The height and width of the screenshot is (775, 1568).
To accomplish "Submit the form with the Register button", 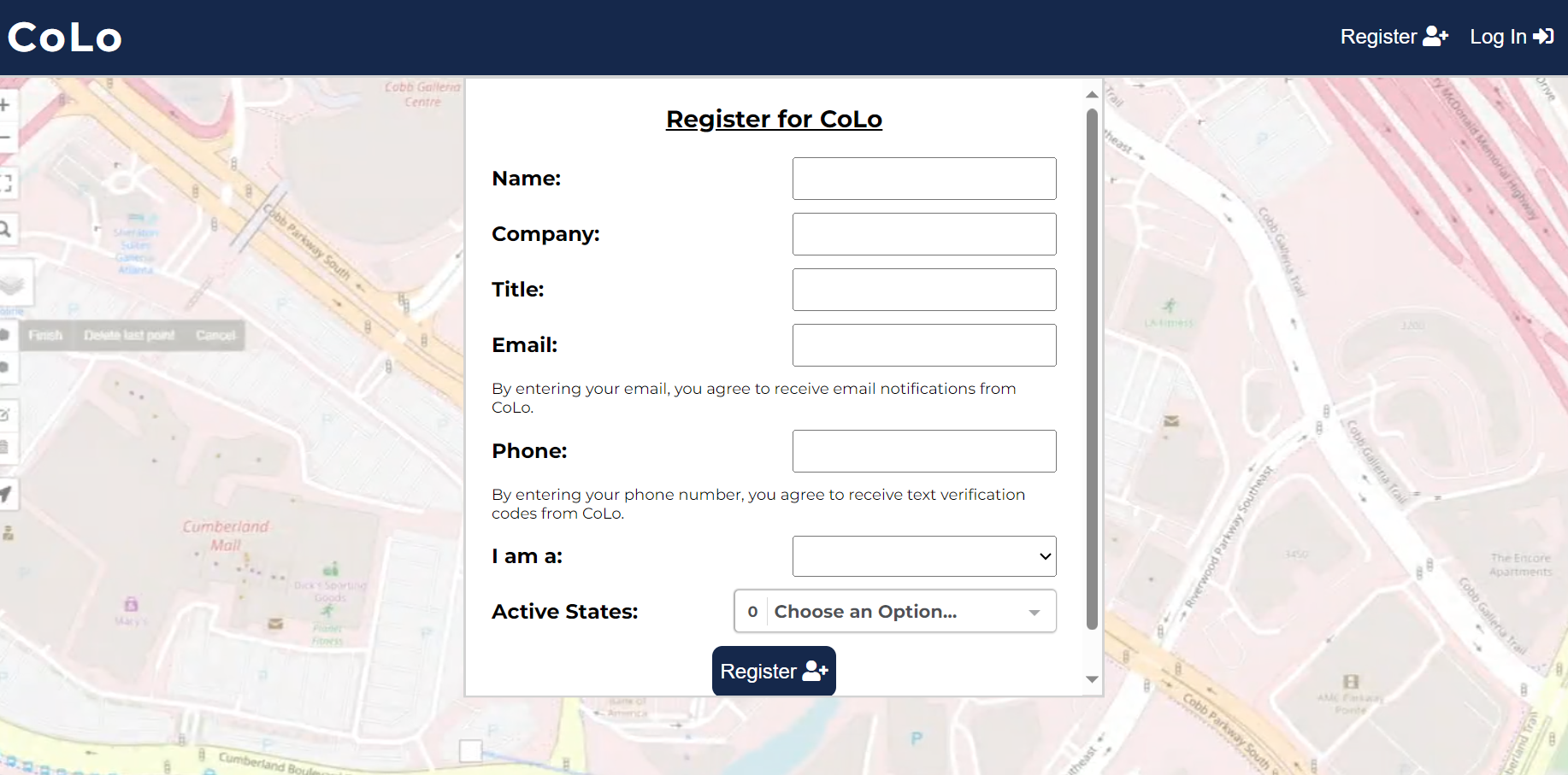I will 774,672.
